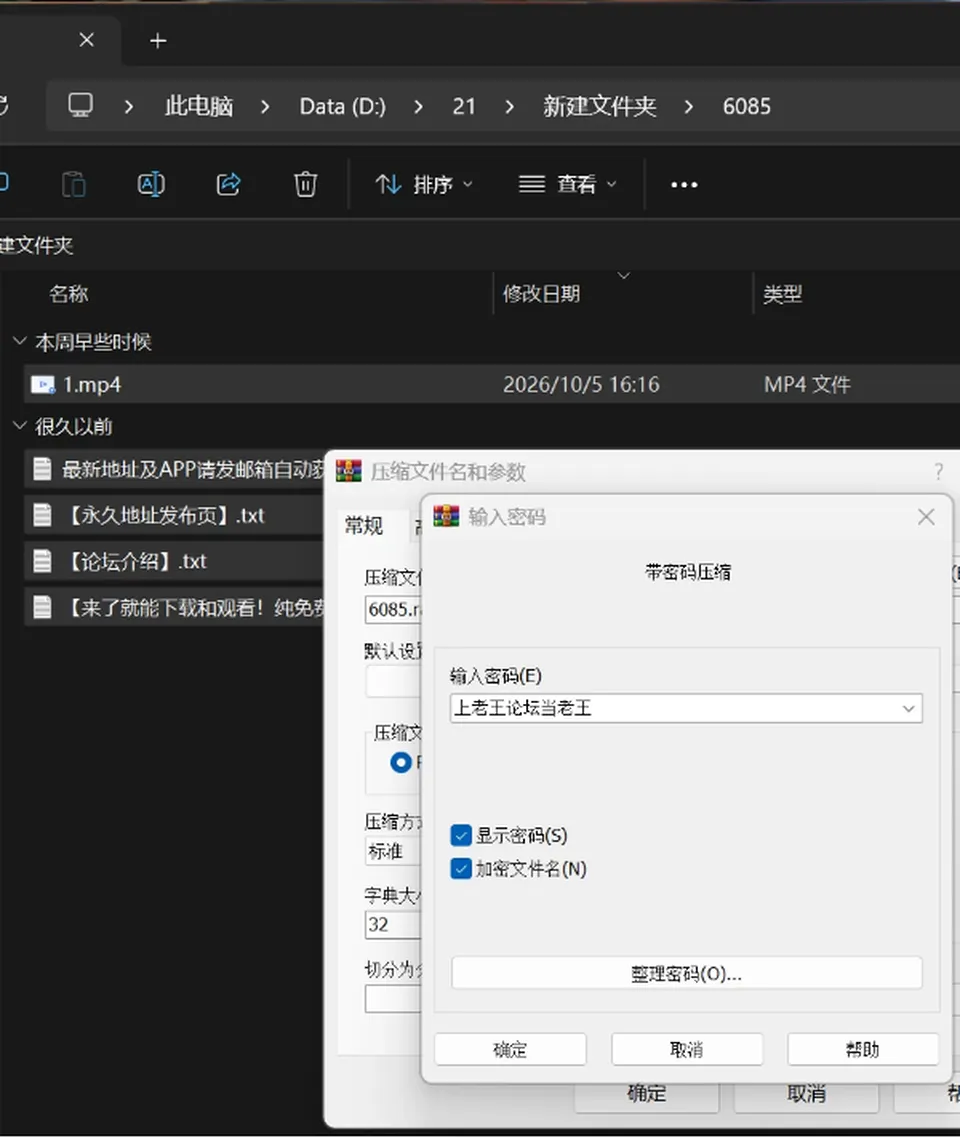Viewport: 960px width, 1138px height.
Task: Add a new Explorer tab with plus icon
Action: coord(158,41)
